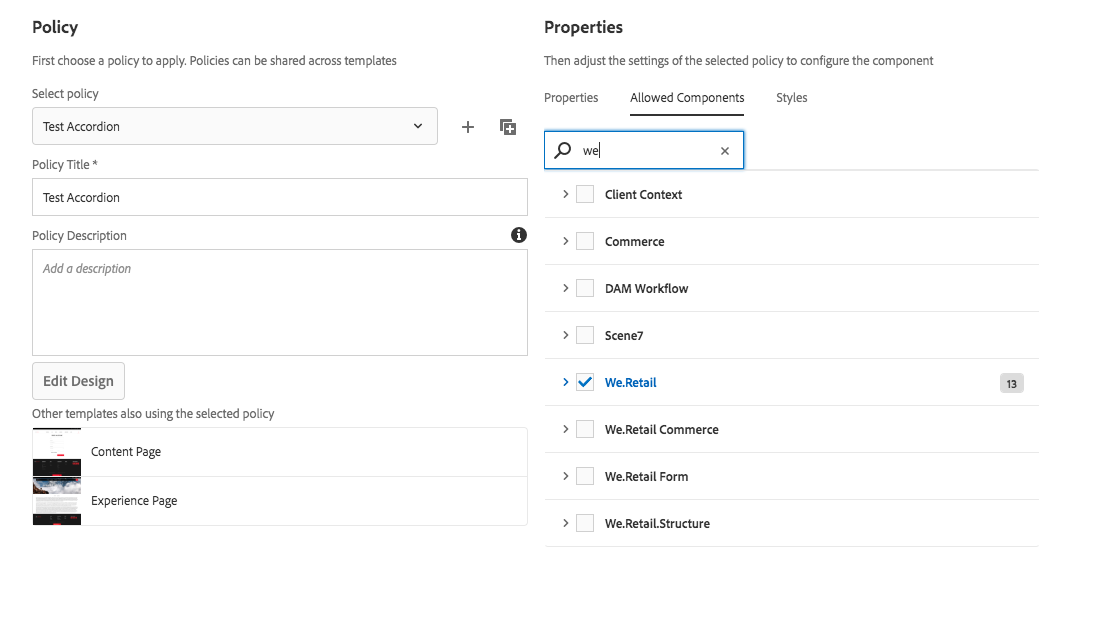Check the Scene7 group checkbox
This screenshot has width=1111, height=621.
pyautogui.click(x=584, y=334)
